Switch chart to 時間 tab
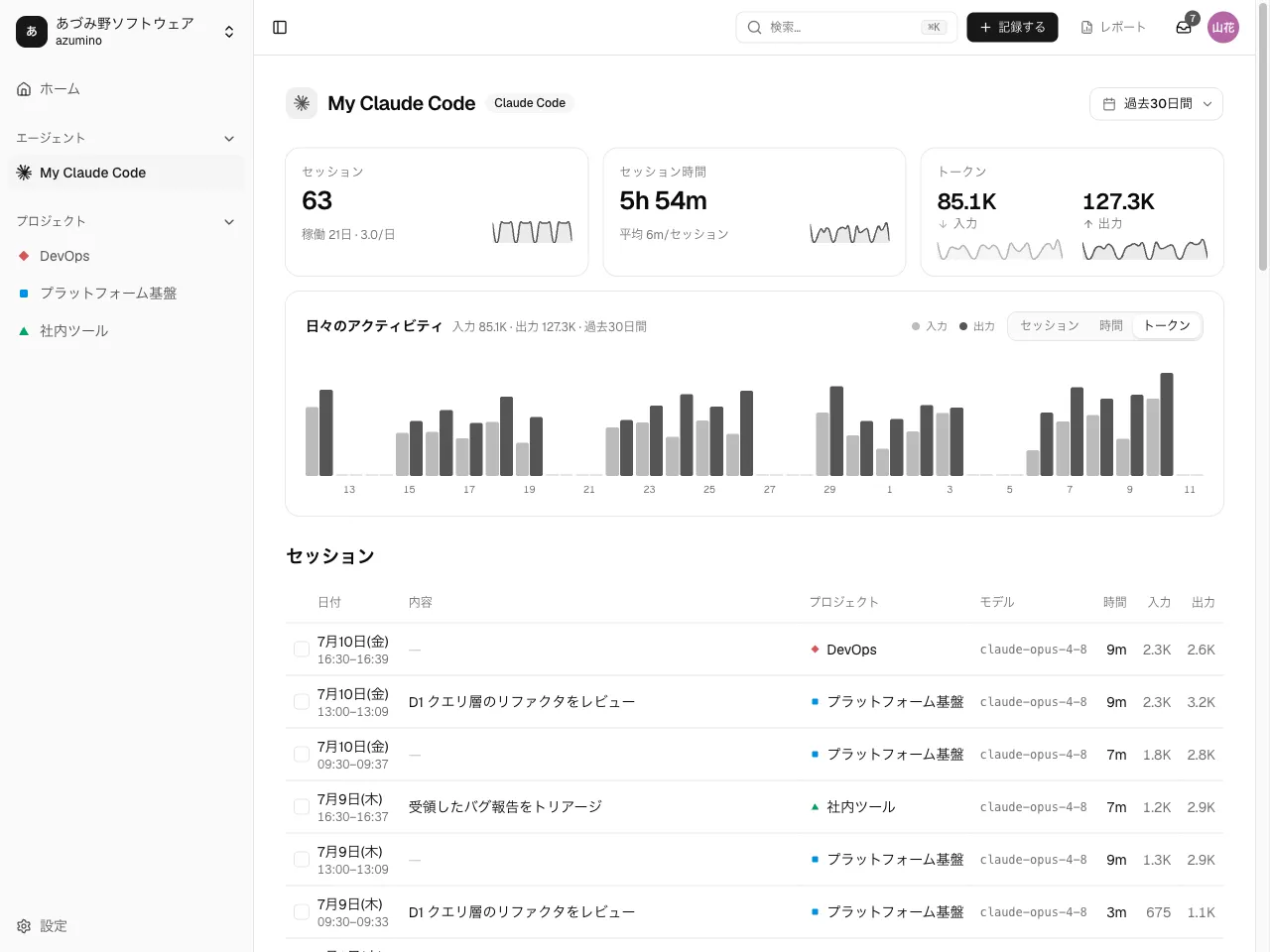 (x=1111, y=325)
